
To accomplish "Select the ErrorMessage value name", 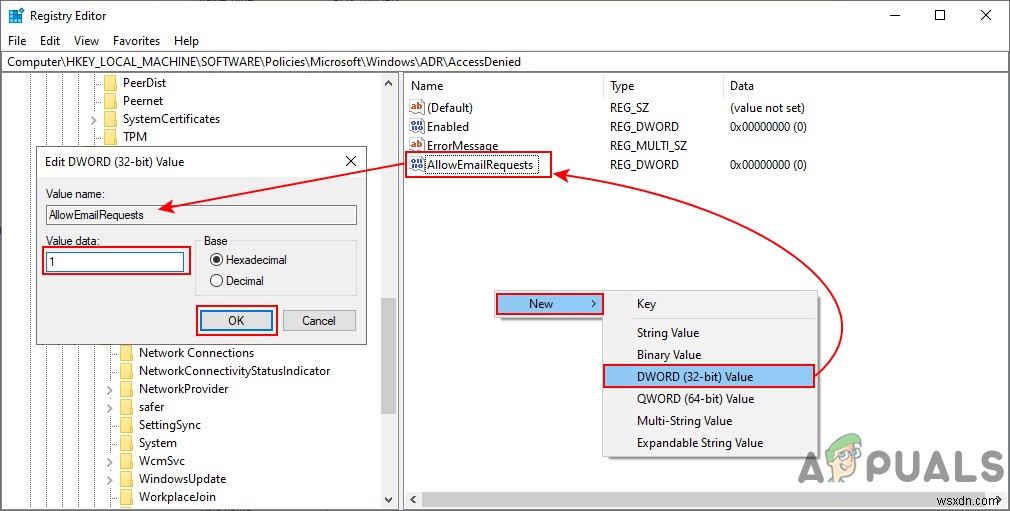I will coord(462,146).
